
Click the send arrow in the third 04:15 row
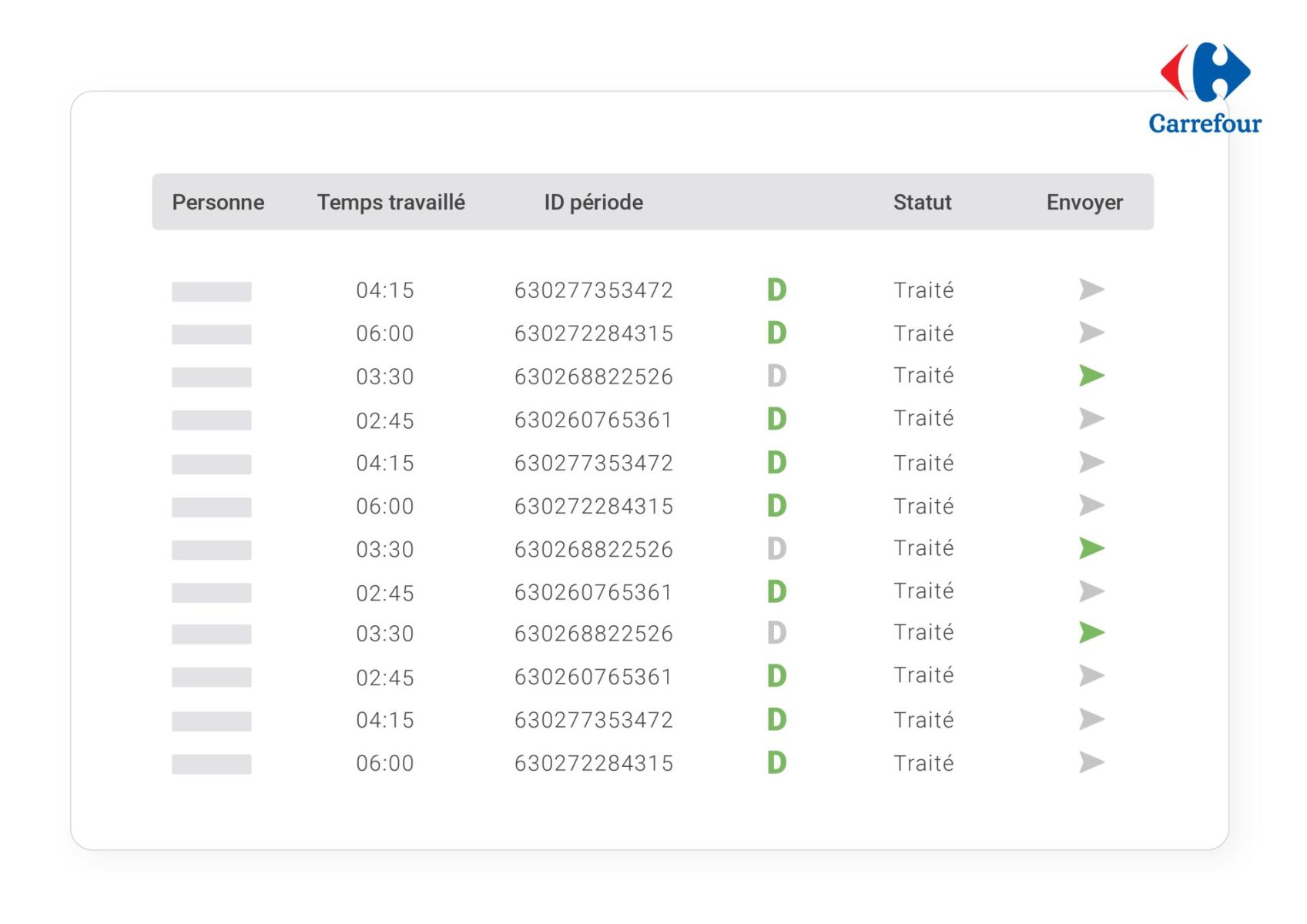click(1091, 719)
